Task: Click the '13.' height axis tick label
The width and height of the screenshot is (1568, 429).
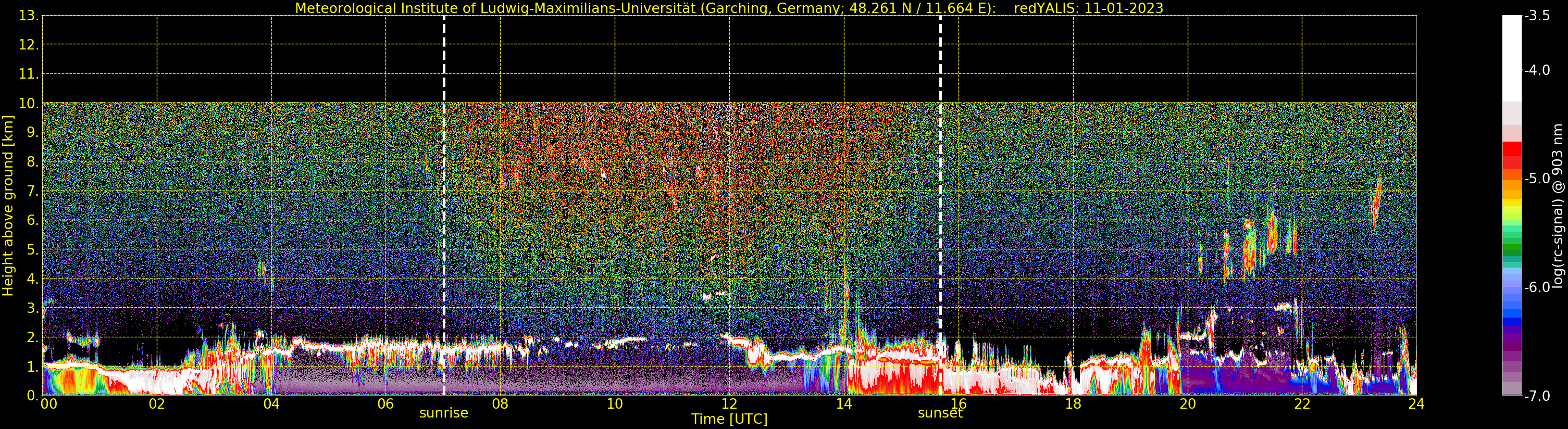Action: 29,16
